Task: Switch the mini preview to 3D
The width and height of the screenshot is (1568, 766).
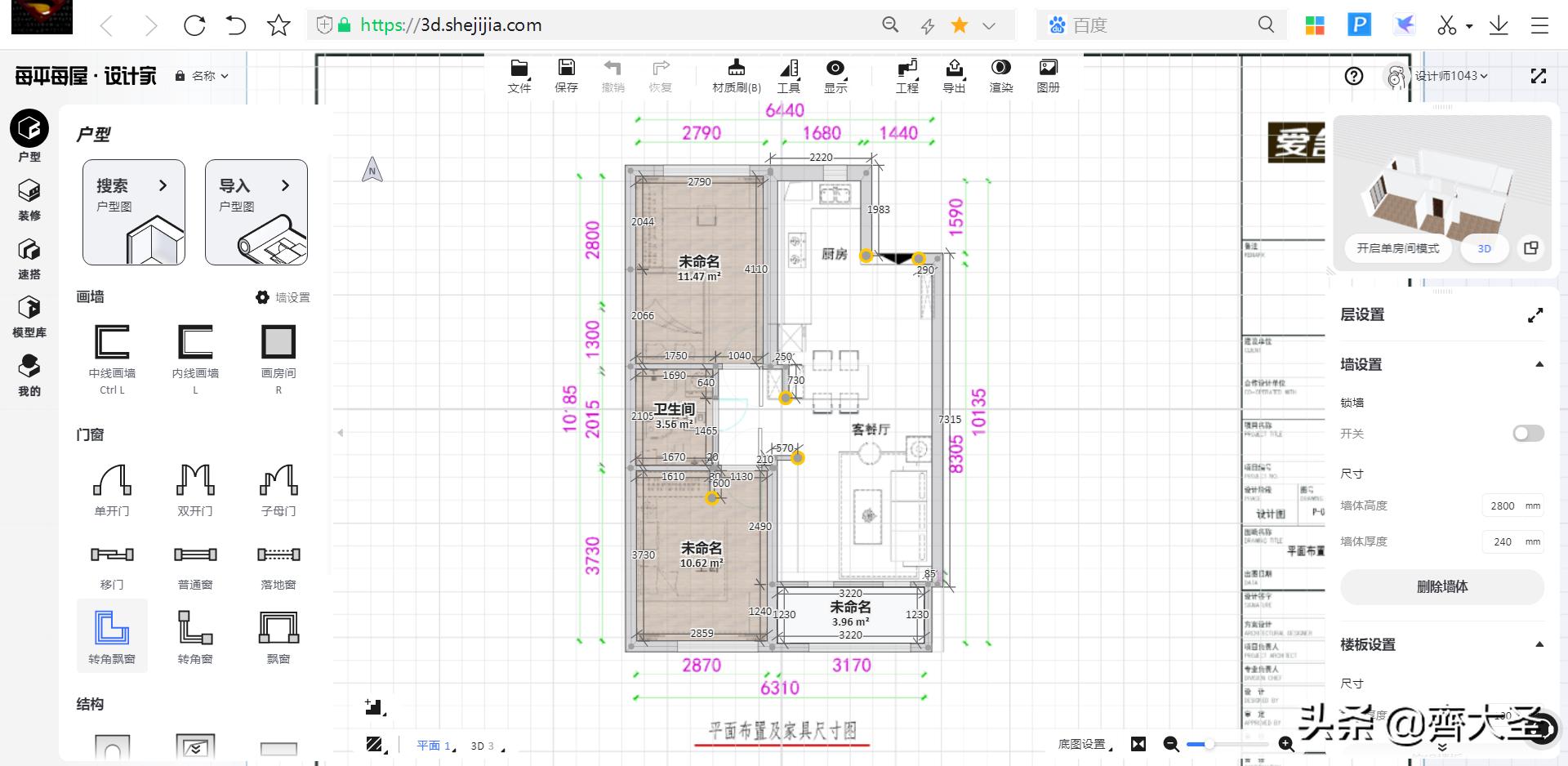Action: coord(1484,248)
